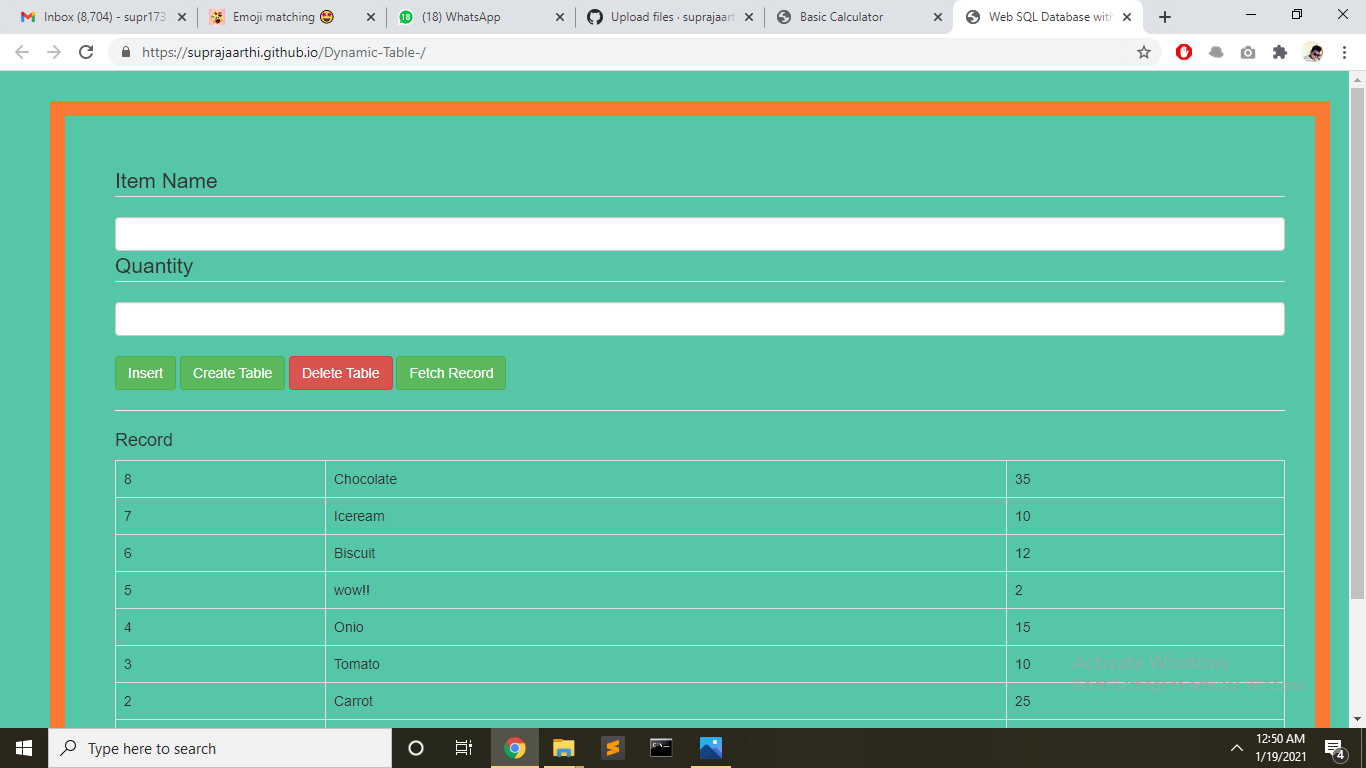Screen dimensions: 1366x768
Task: Click the taskbar clock showing 12:50 AM
Action: tap(1280, 748)
